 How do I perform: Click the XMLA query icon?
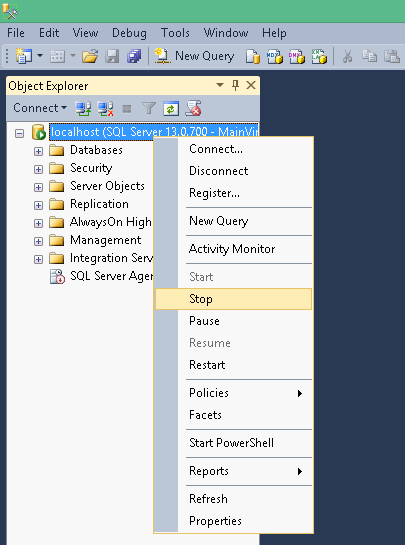coord(319,56)
